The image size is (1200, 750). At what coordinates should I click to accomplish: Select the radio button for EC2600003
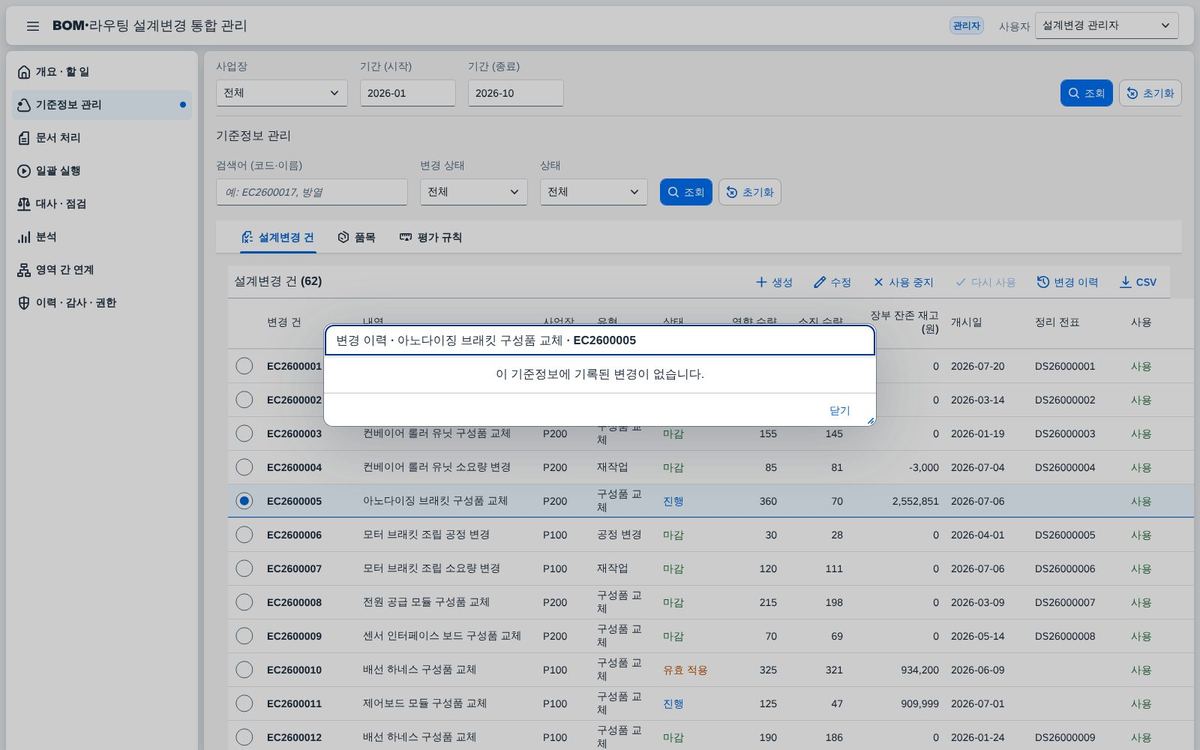[244, 433]
